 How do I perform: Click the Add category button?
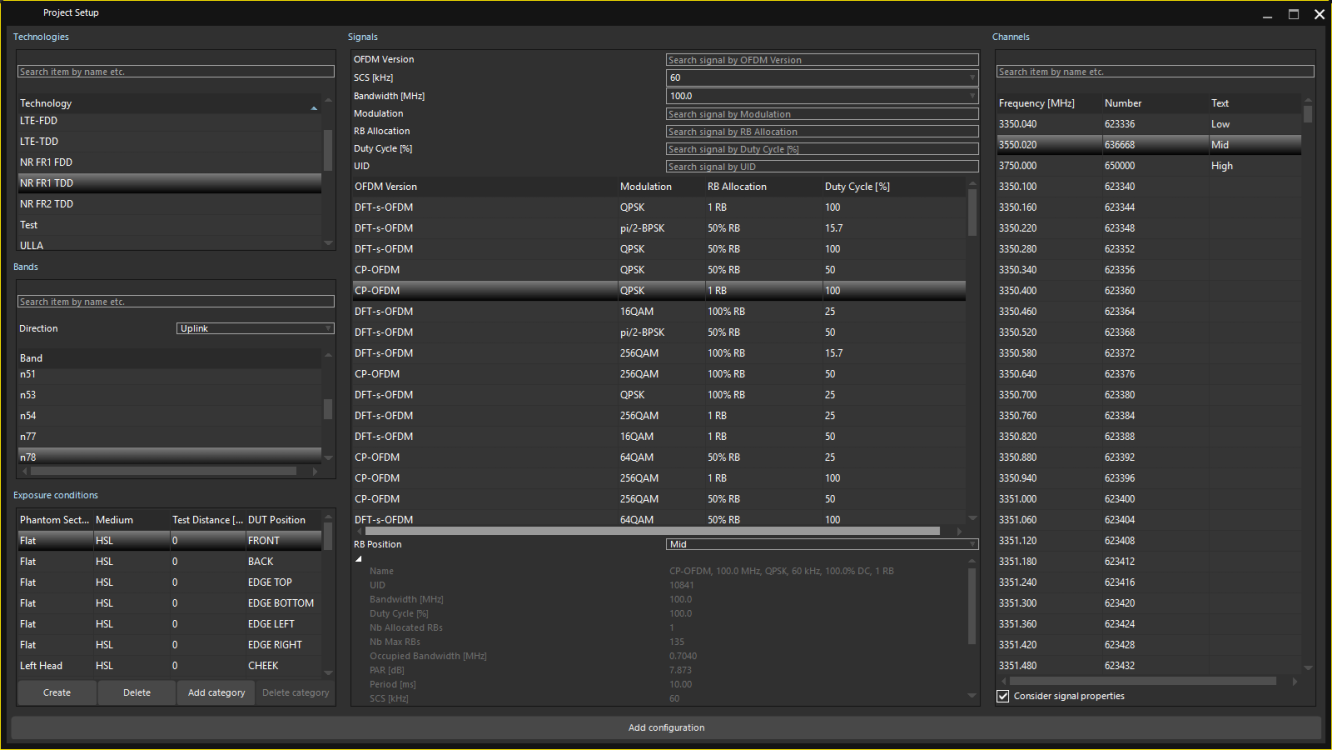[215, 692]
